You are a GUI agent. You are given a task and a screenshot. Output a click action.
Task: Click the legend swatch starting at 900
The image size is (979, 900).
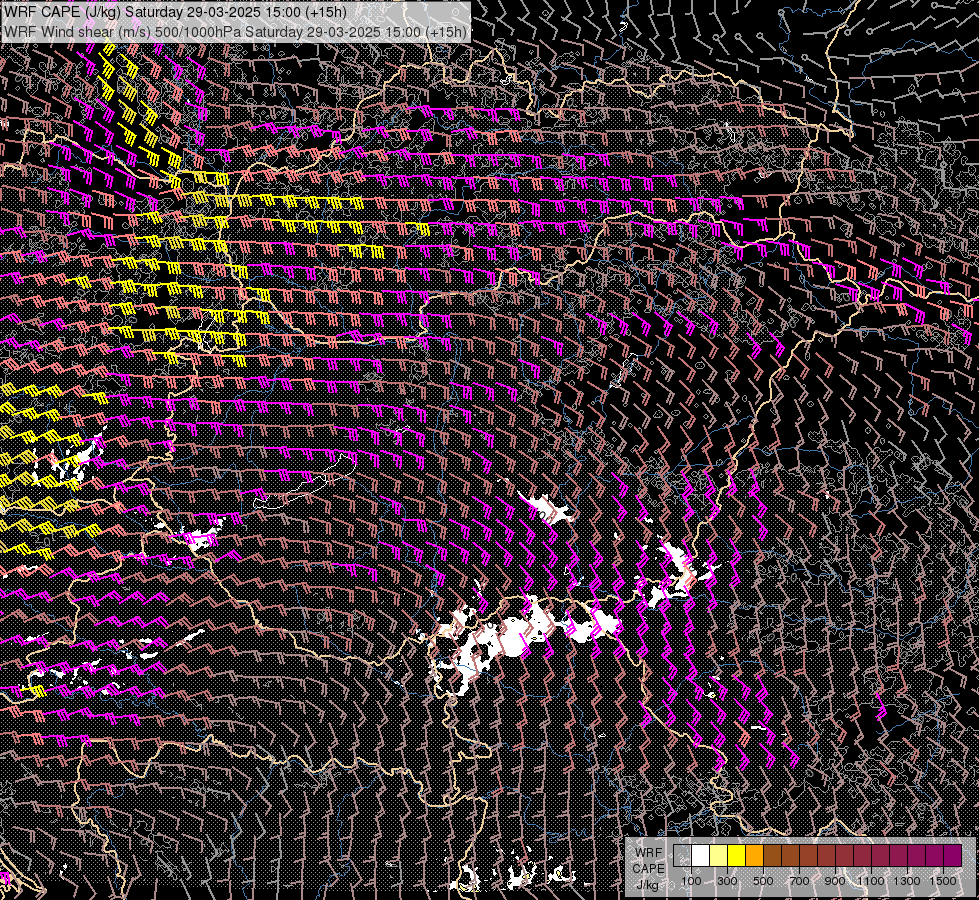coord(844,856)
